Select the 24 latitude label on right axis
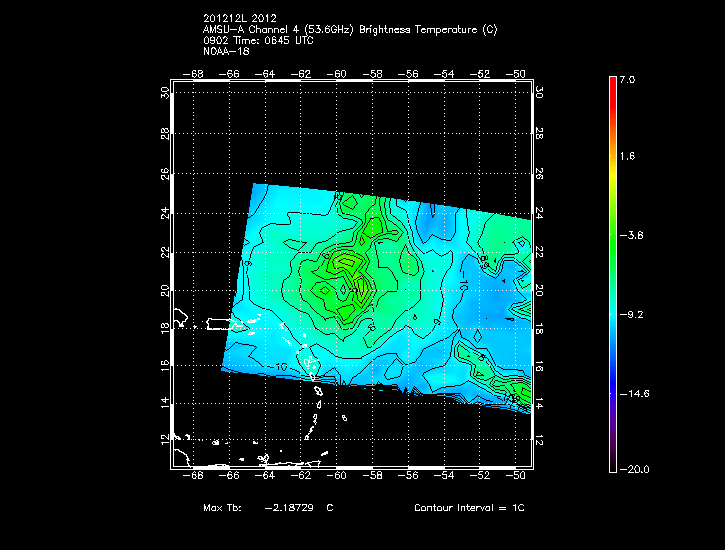 click(x=539, y=213)
